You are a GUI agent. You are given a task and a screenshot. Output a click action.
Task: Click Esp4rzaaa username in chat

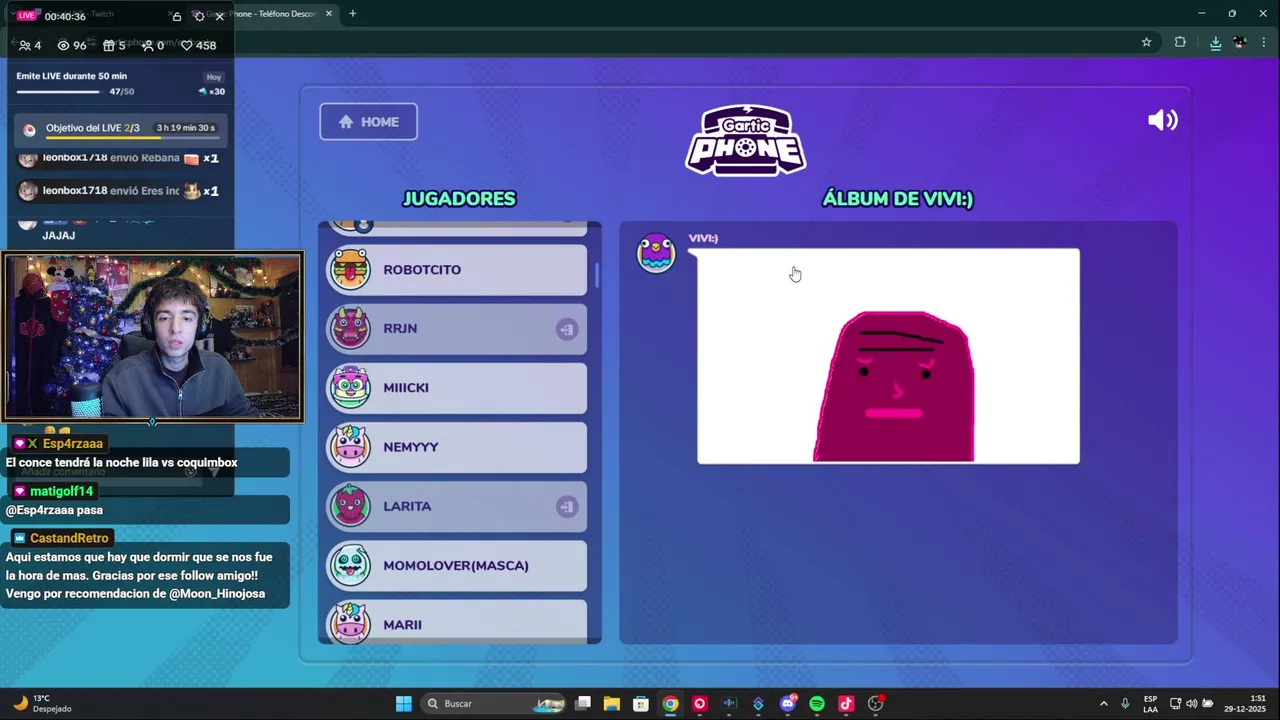(x=72, y=443)
